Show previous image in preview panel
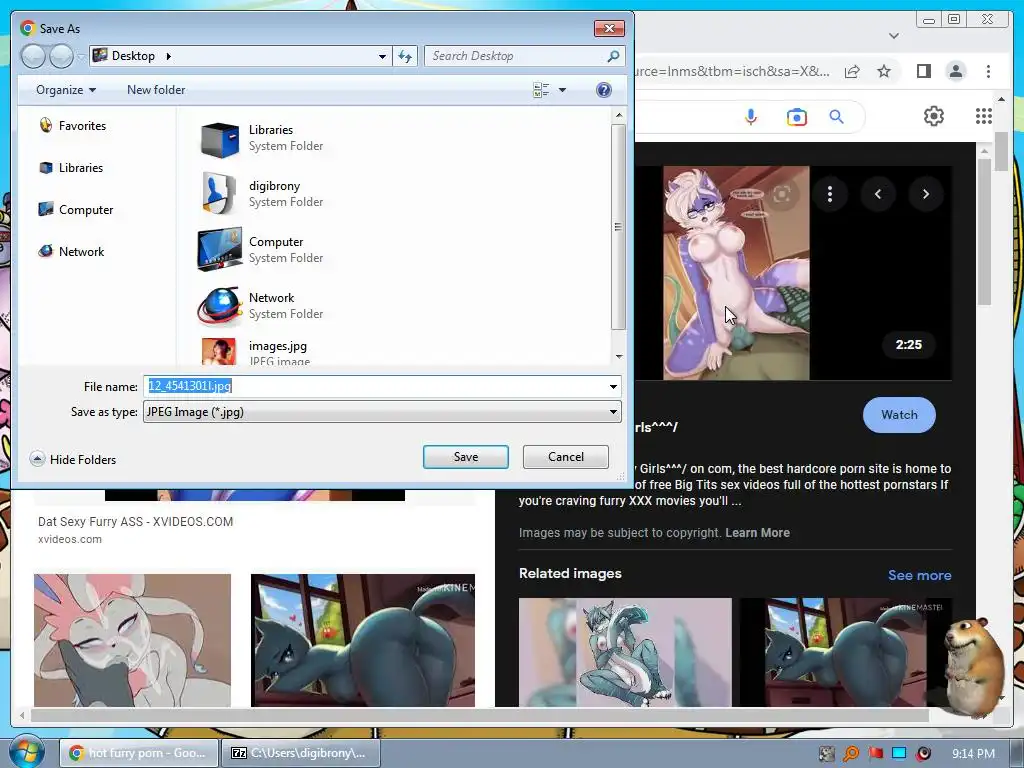1024x768 pixels. click(x=878, y=194)
